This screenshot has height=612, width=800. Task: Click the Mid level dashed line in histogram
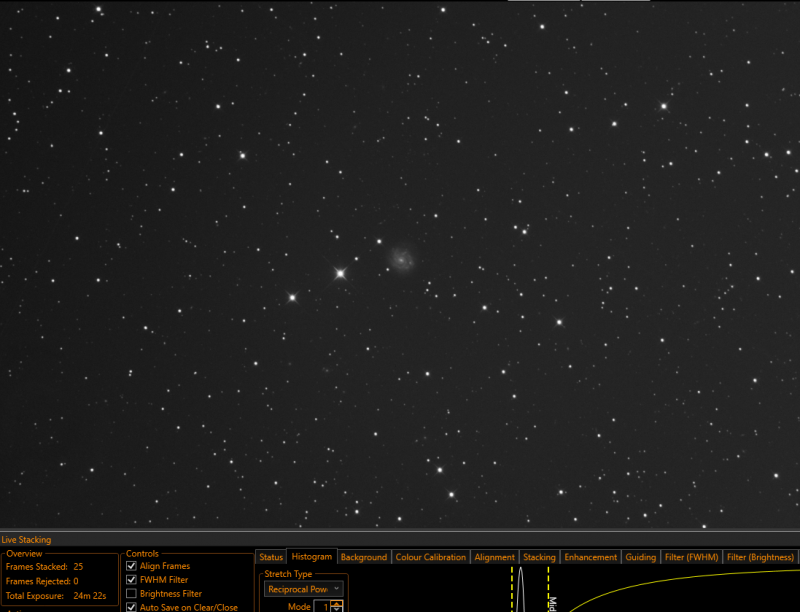[x=548, y=589]
